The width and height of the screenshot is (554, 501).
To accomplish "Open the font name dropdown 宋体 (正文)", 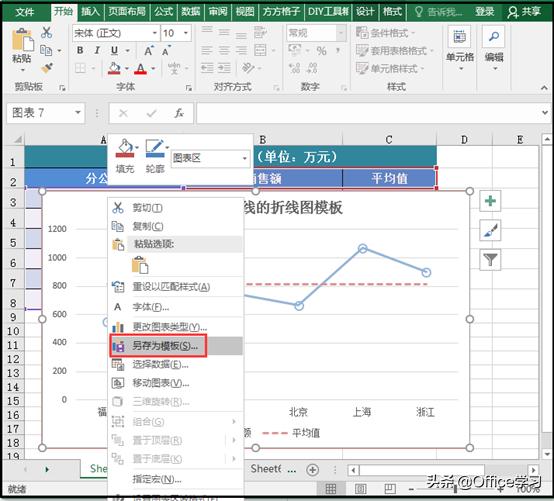I will tap(154, 33).
